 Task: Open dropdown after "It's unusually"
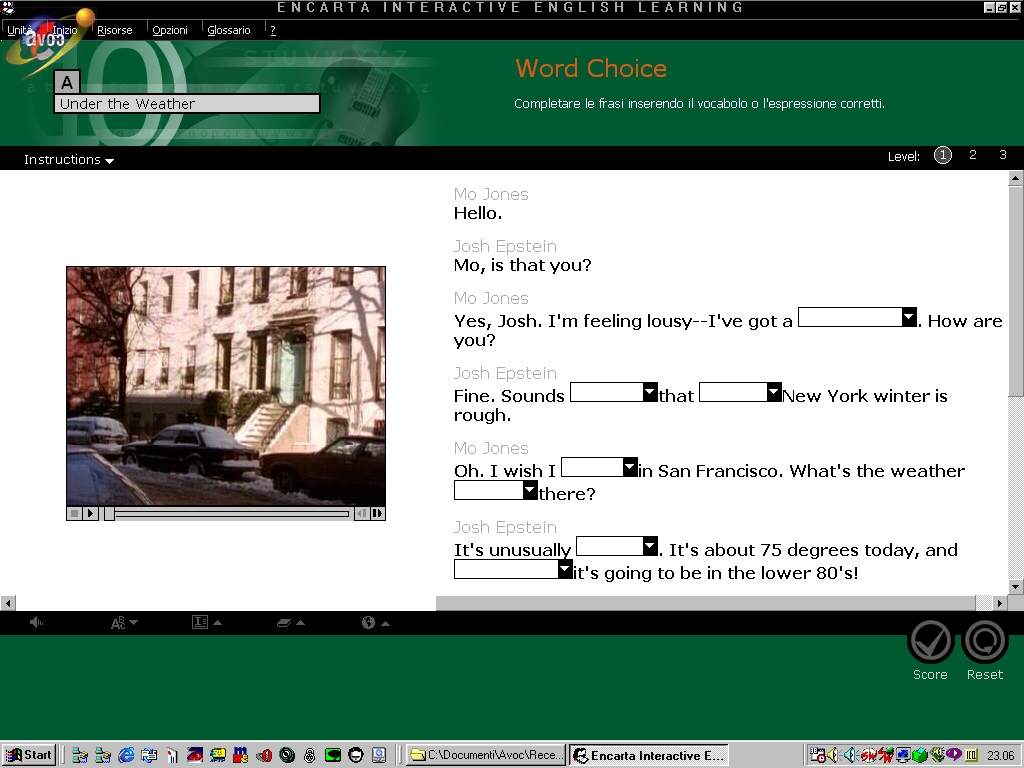tap(649, 546)
